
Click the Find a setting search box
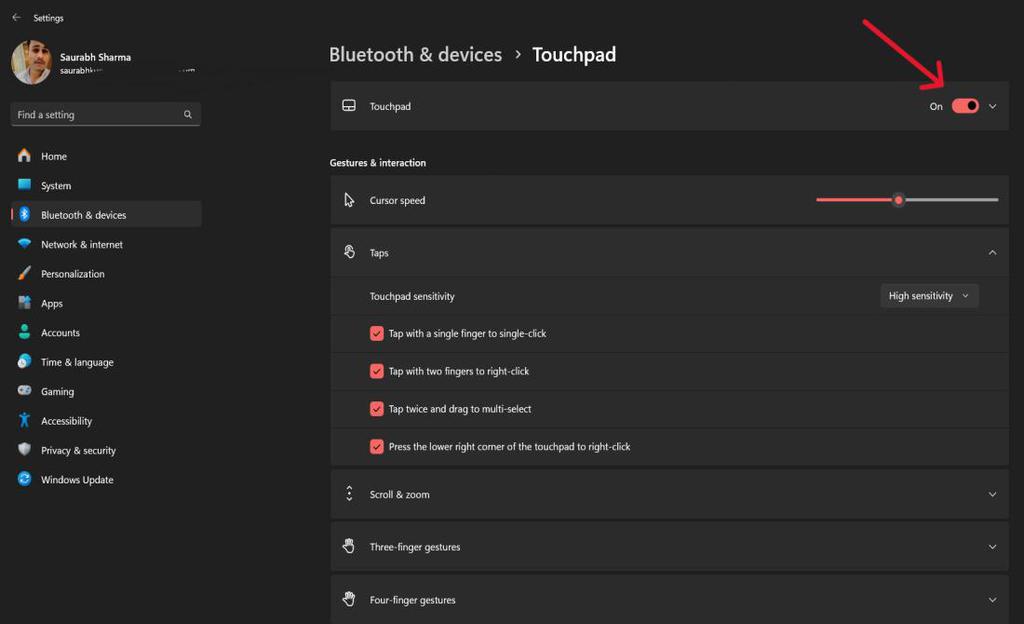click(x=105, y=114)
